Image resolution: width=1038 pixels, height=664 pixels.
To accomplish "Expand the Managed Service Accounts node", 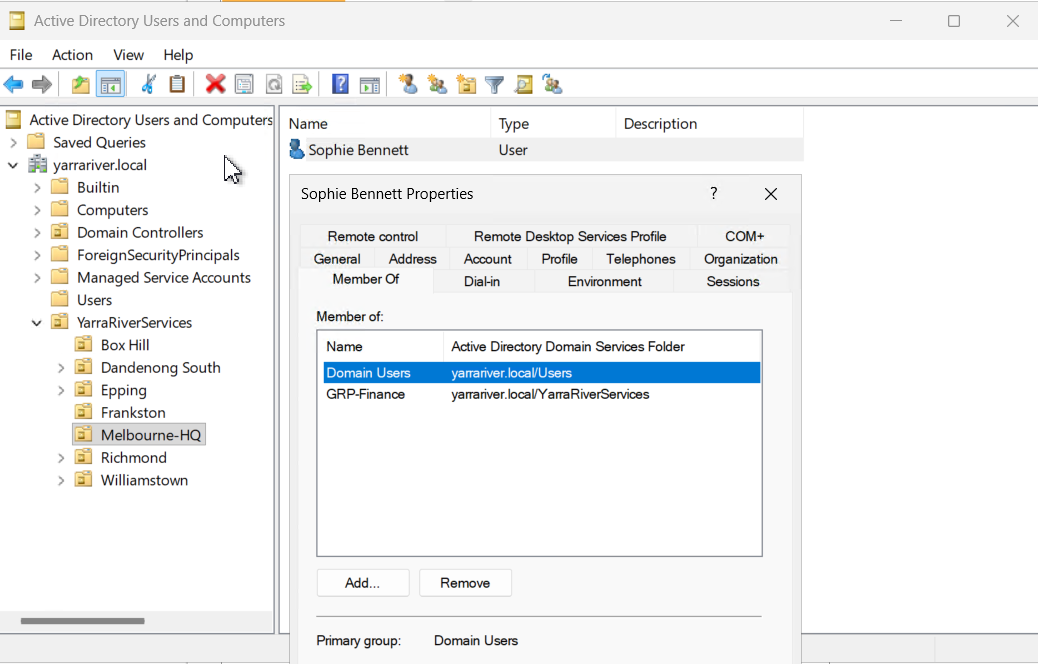I will coord(37,277).
